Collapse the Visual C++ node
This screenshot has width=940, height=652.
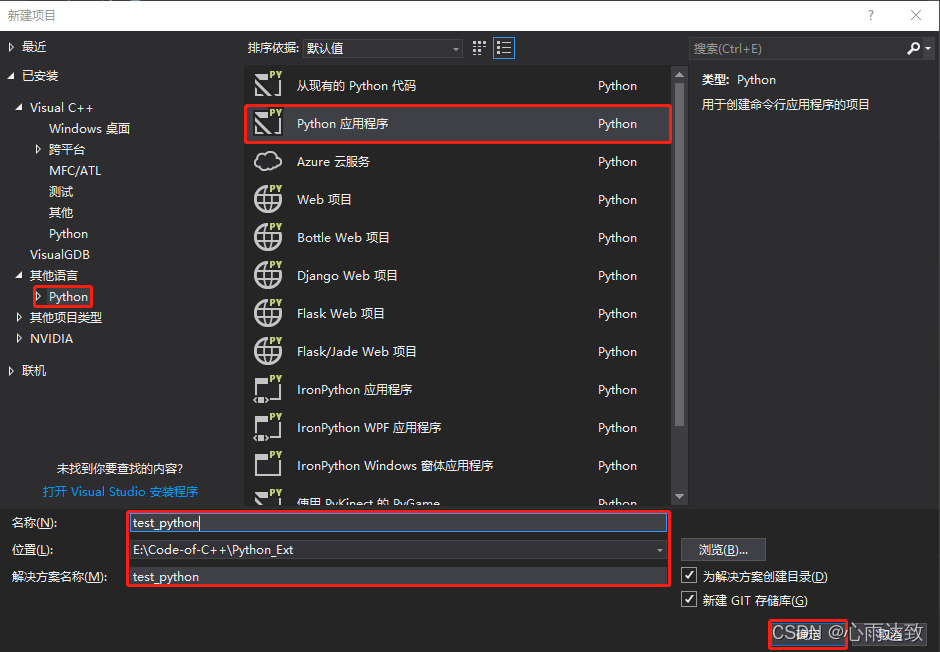pos(19,107)
